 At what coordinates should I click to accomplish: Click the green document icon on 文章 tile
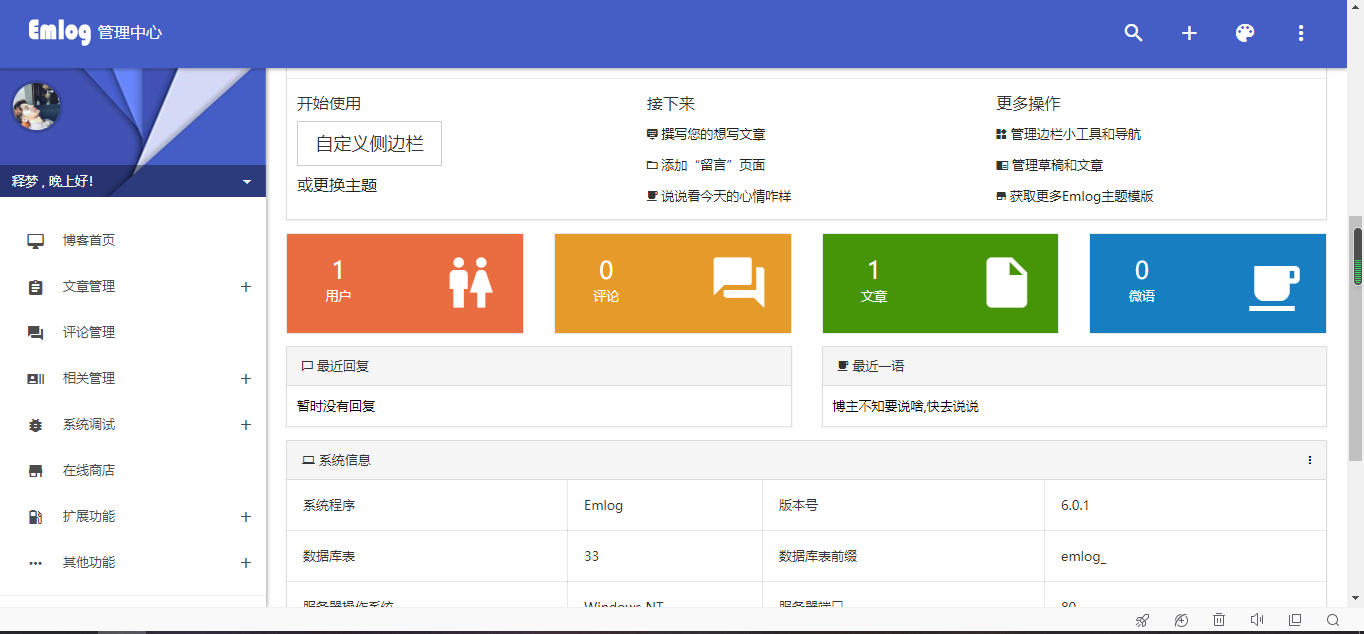click(x=1008, y=283)
